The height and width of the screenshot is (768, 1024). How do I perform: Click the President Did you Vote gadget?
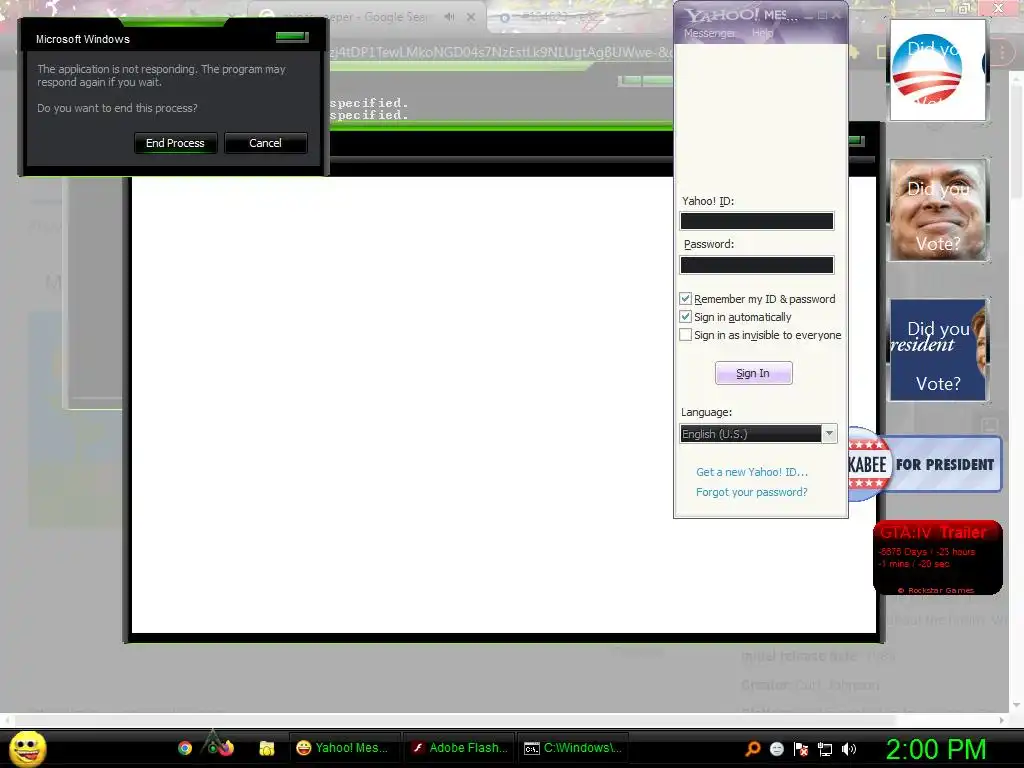pos(938,350)
